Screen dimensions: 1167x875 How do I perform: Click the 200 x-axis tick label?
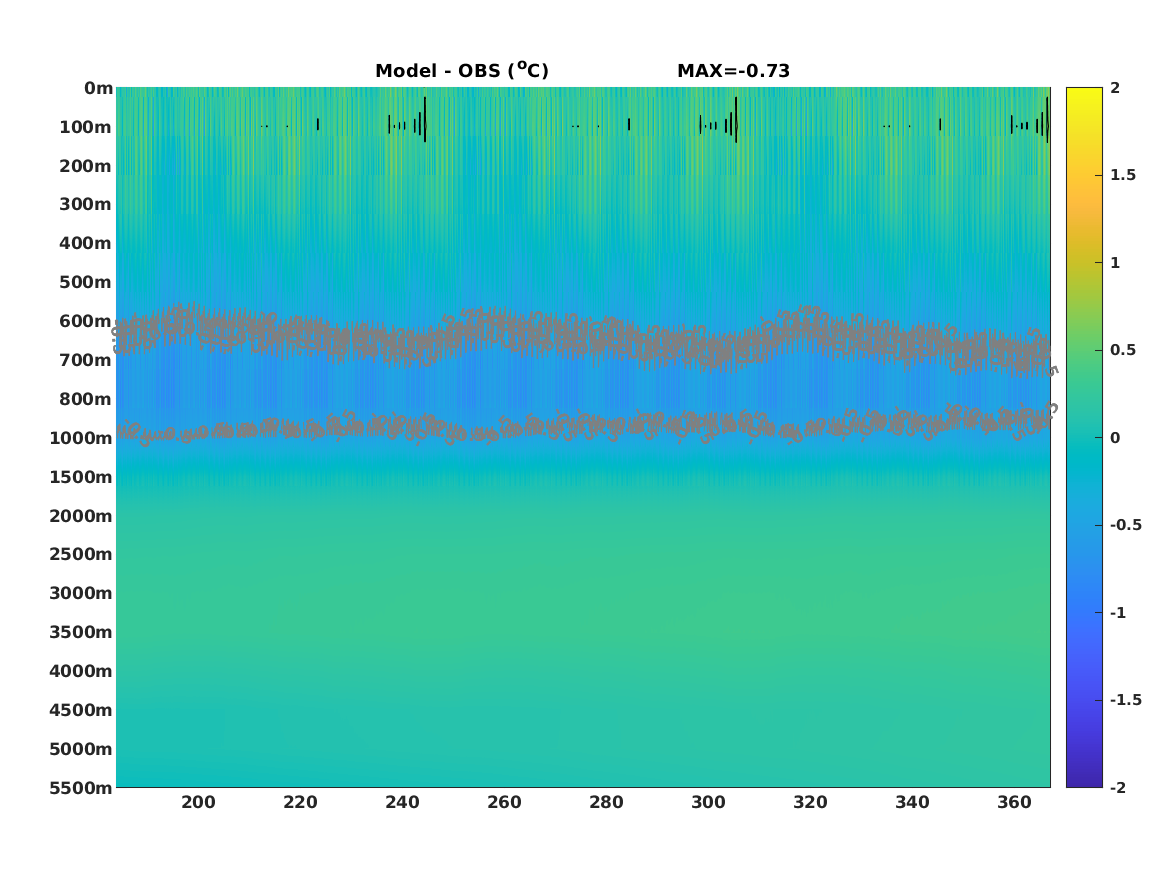point(198,802)
